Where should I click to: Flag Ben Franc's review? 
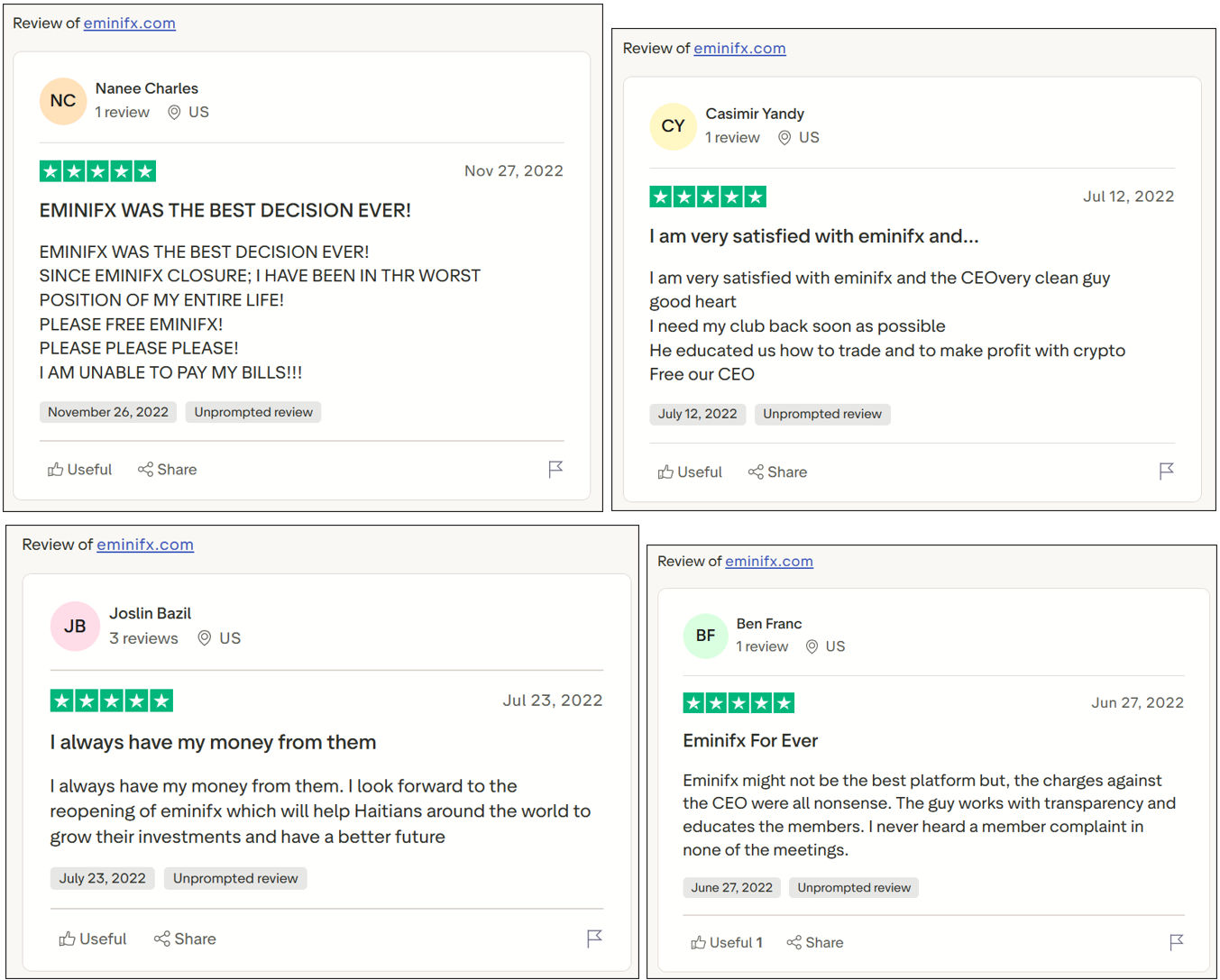(1176, 942)
